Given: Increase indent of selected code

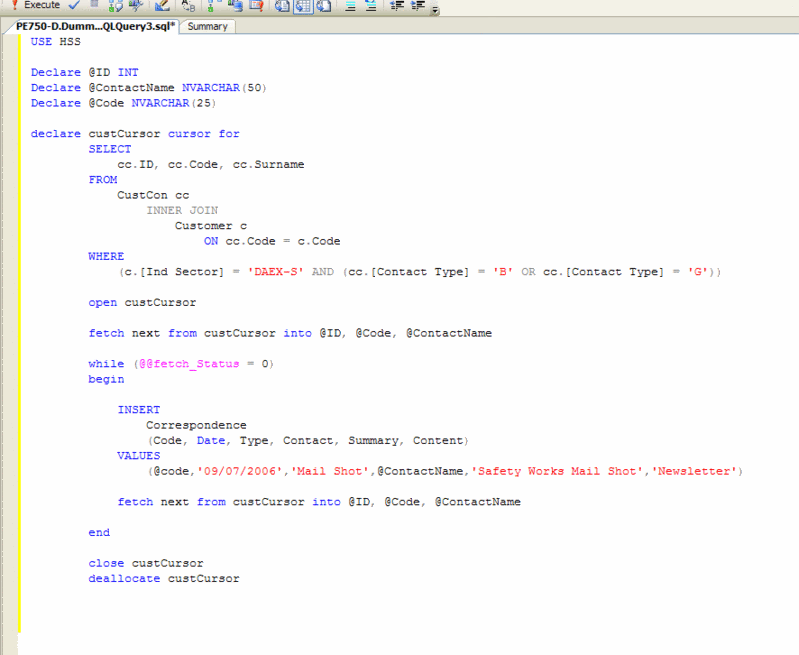Looking at the screenshot, I should (x=418, y=5).
